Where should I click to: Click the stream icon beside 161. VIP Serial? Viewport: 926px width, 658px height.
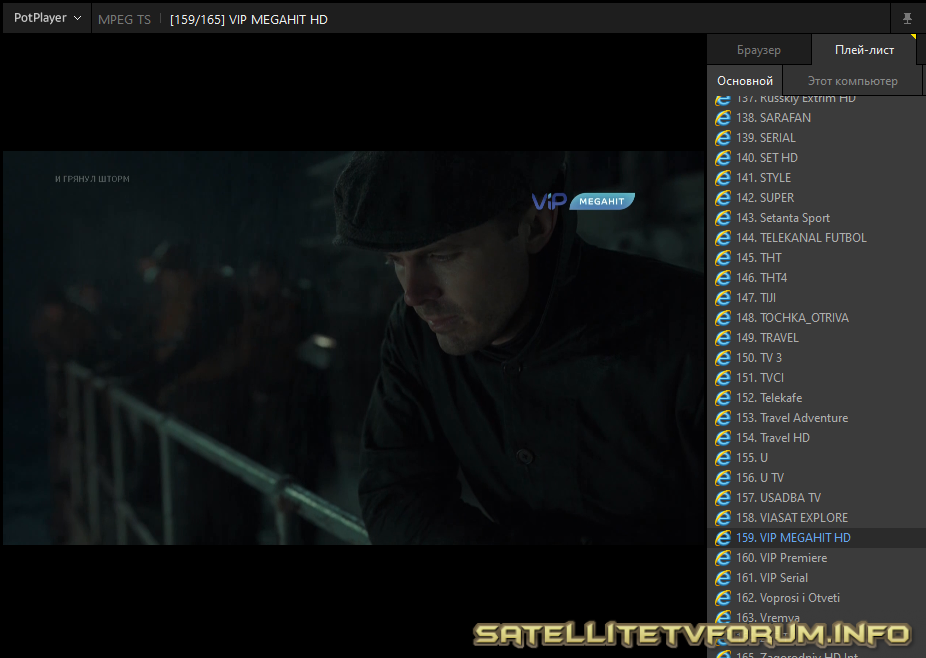point(723,578)
